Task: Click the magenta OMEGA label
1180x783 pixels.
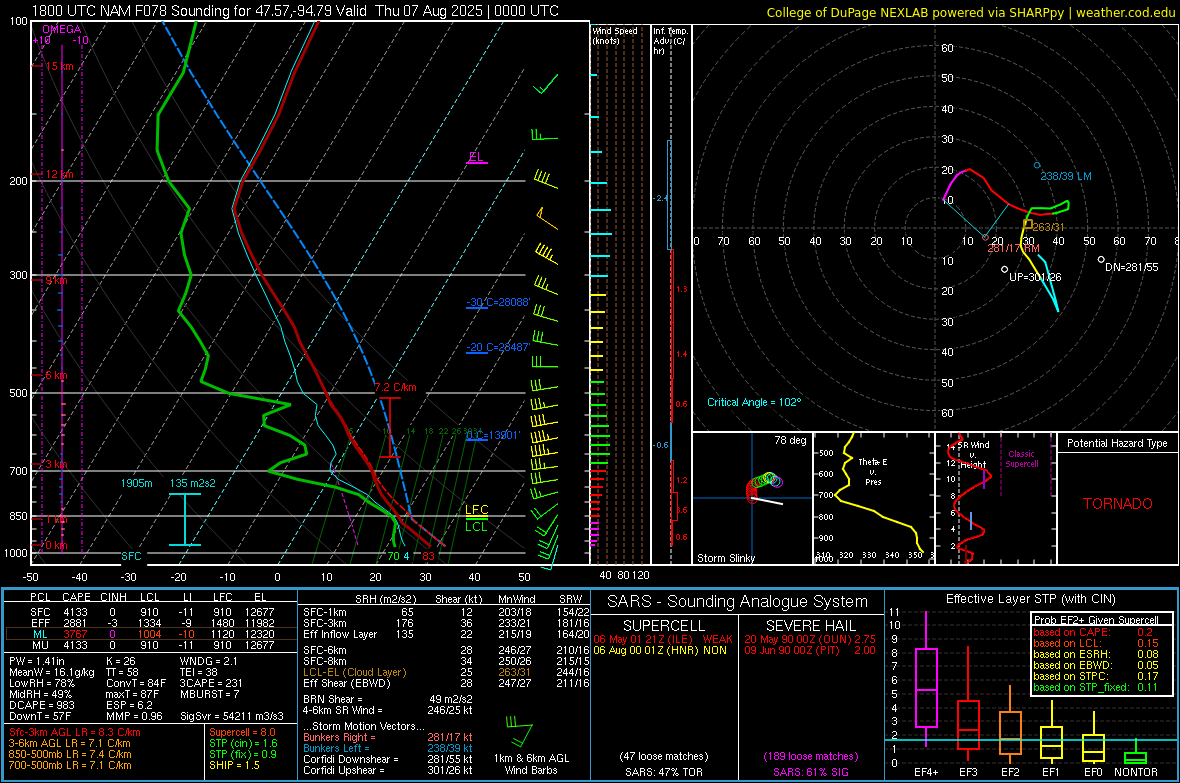Action: [x=61, y=29]
